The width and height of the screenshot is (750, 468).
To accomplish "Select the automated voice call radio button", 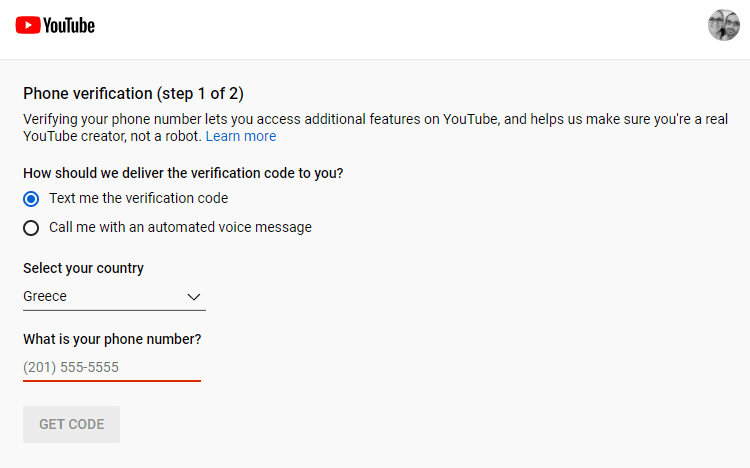I will click(31, 228).
